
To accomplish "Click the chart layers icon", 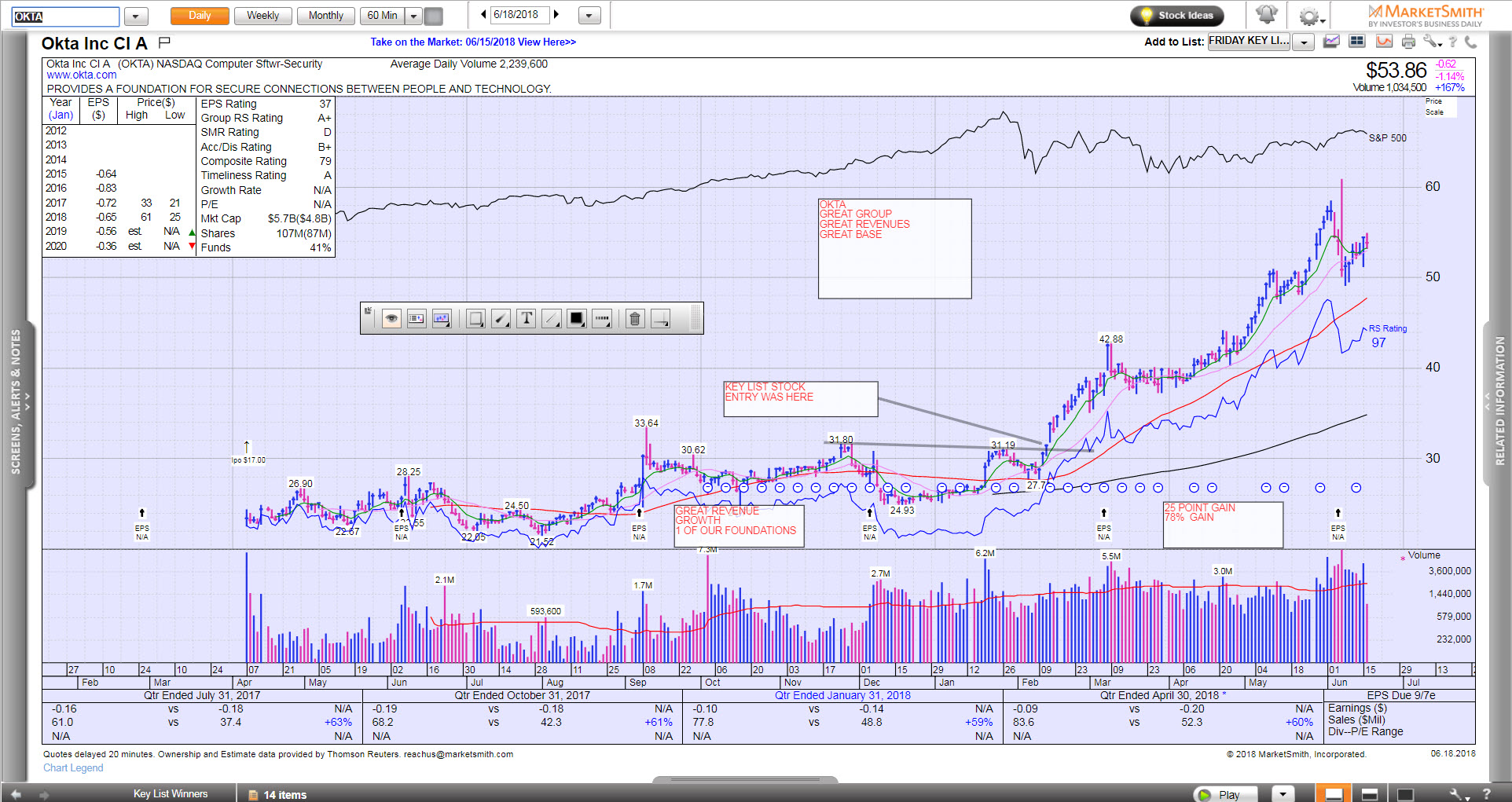I will [1331, 42].
